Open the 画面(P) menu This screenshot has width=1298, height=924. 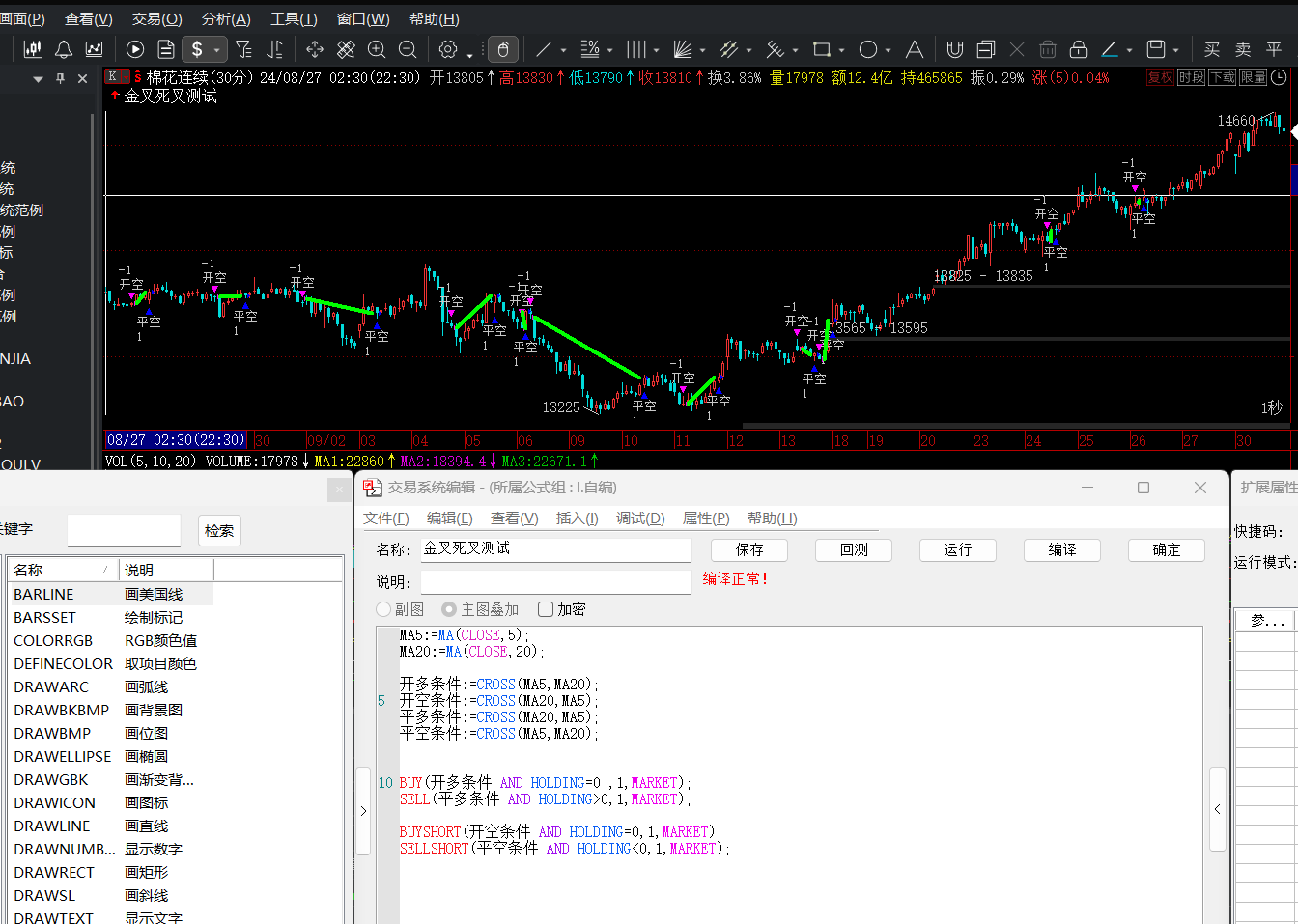point(22,19)
